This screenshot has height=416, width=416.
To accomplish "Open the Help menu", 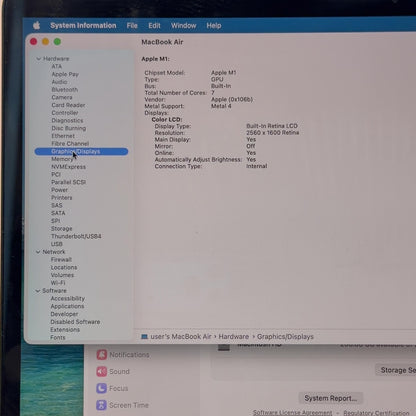I will [214, 26].
